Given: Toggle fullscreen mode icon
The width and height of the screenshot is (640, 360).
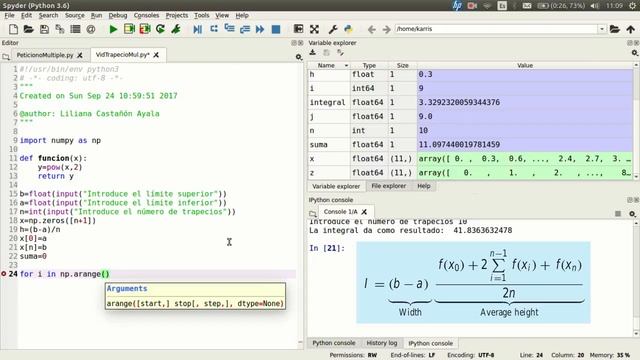Looking at the screenshot, I should [314, 29].
